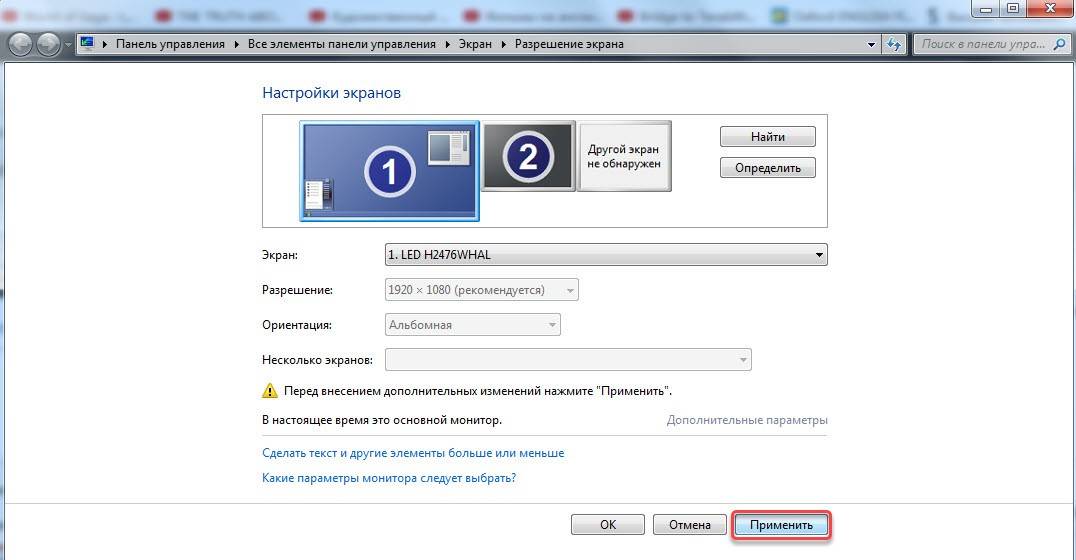Click the control panel icon in address bar

click(88, 45)
